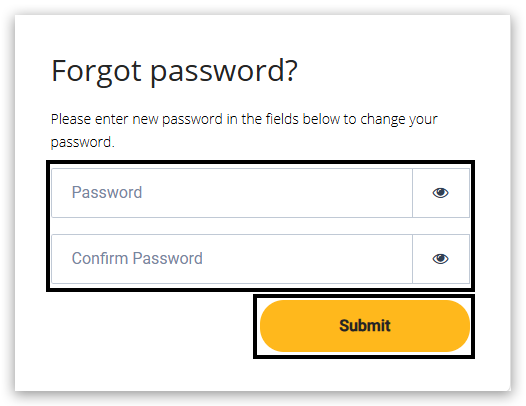Screen dimensions: 526x406
Task: Show the Password field's hidden text via eye icon
Action: [440, 193]
